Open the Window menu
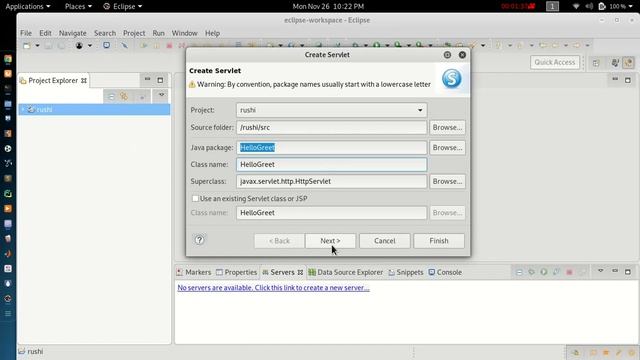Image resolution: width=640 pixels, height=360 pixels. [x=184, y=33]
